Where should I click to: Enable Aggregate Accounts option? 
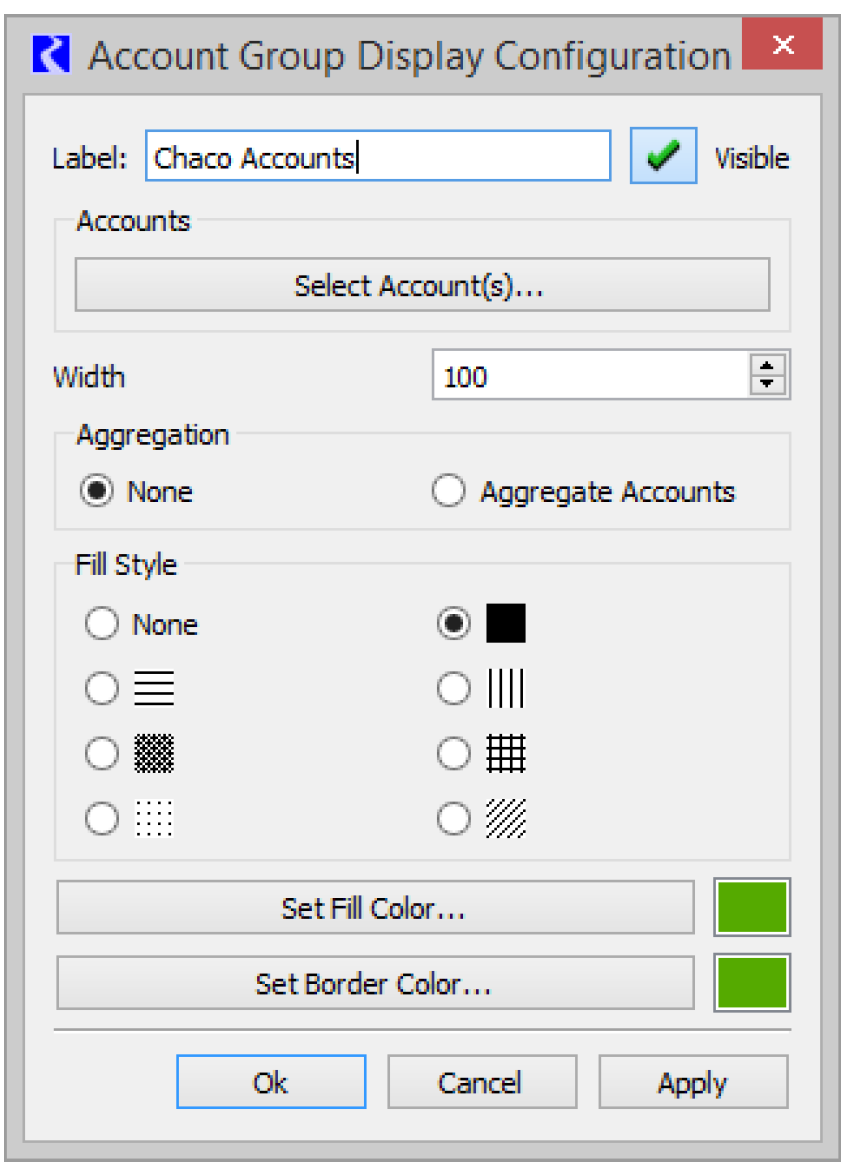tap(448, 492)
